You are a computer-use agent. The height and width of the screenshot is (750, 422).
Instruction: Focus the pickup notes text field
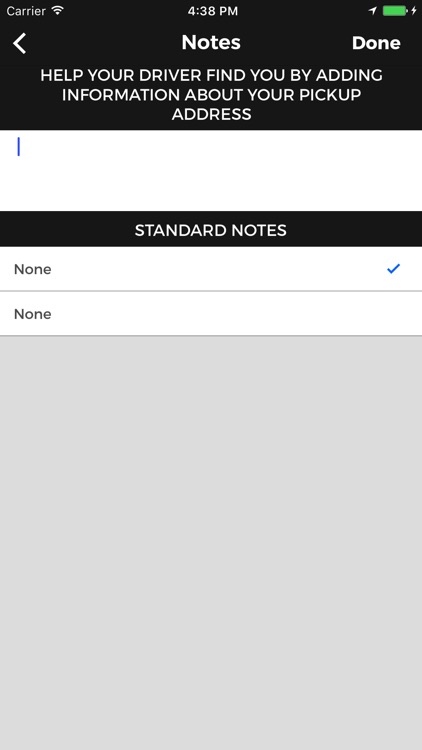[x=211, y=170]
